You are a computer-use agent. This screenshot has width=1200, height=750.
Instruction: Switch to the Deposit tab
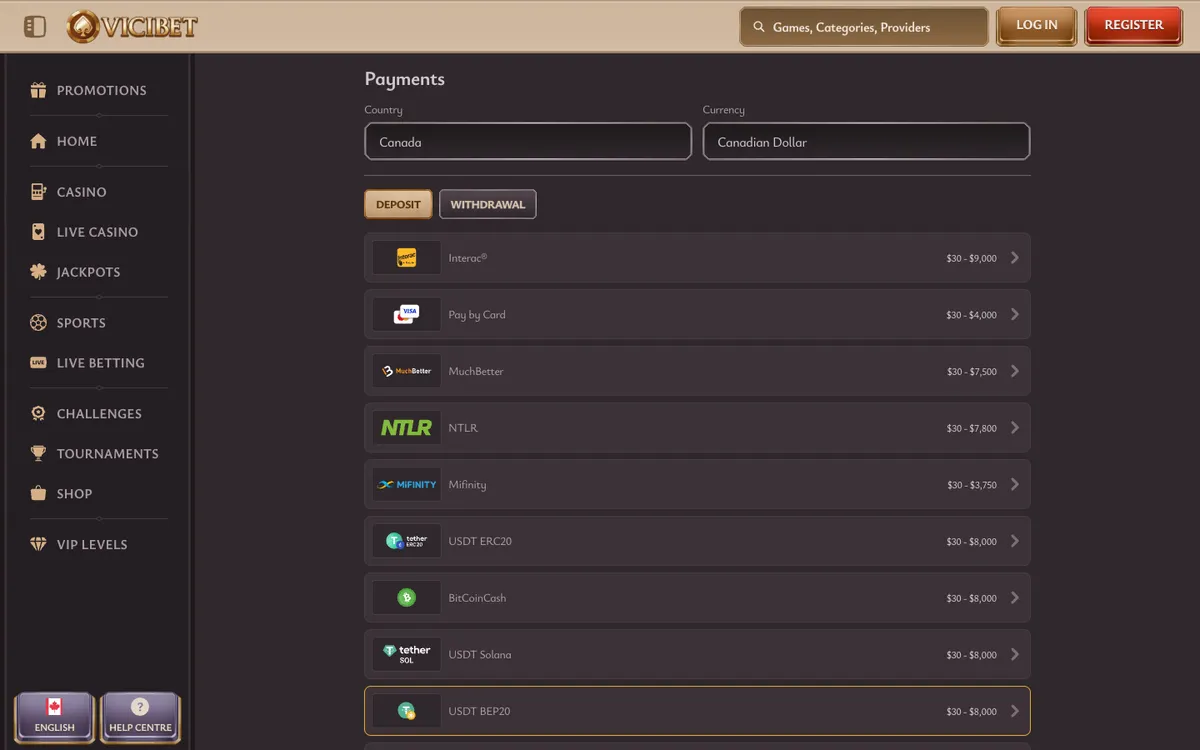pos(398,204)
